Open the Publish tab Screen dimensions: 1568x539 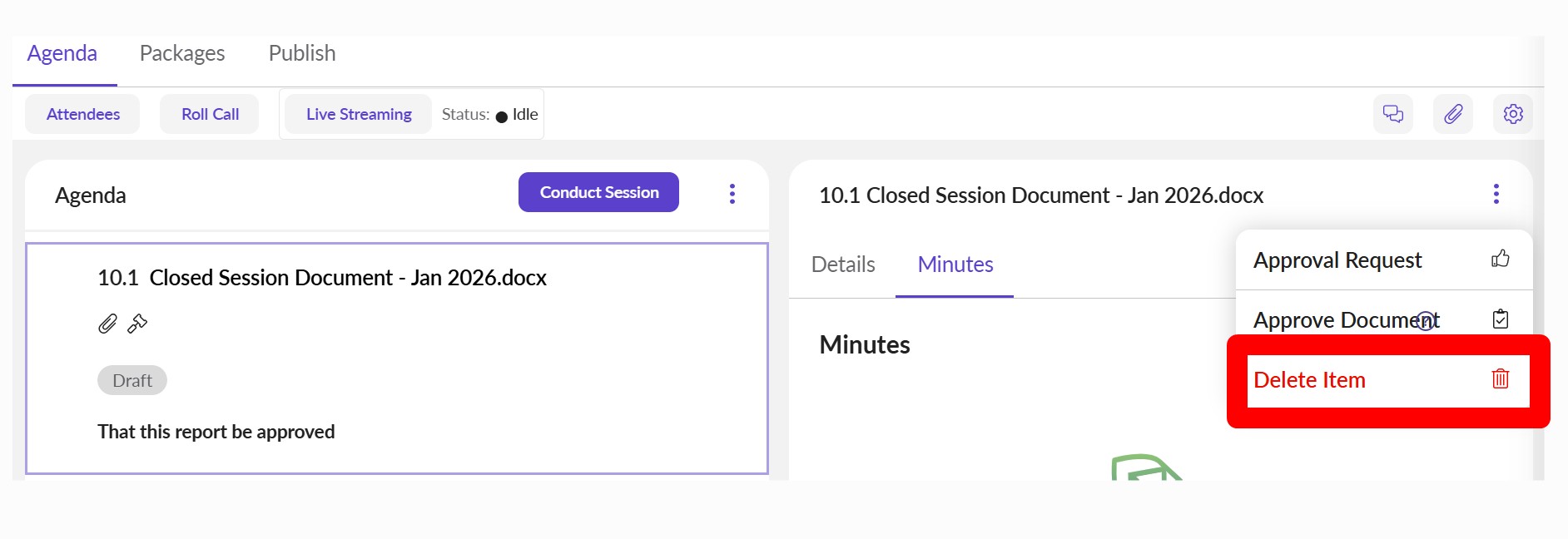(x=302, y=53)
